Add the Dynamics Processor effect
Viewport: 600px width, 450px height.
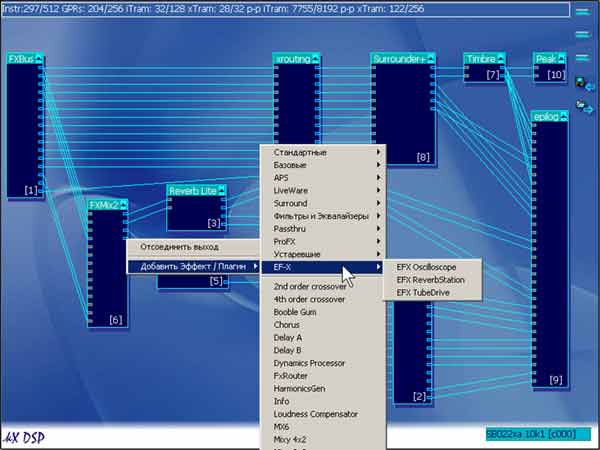coord(323,363)
